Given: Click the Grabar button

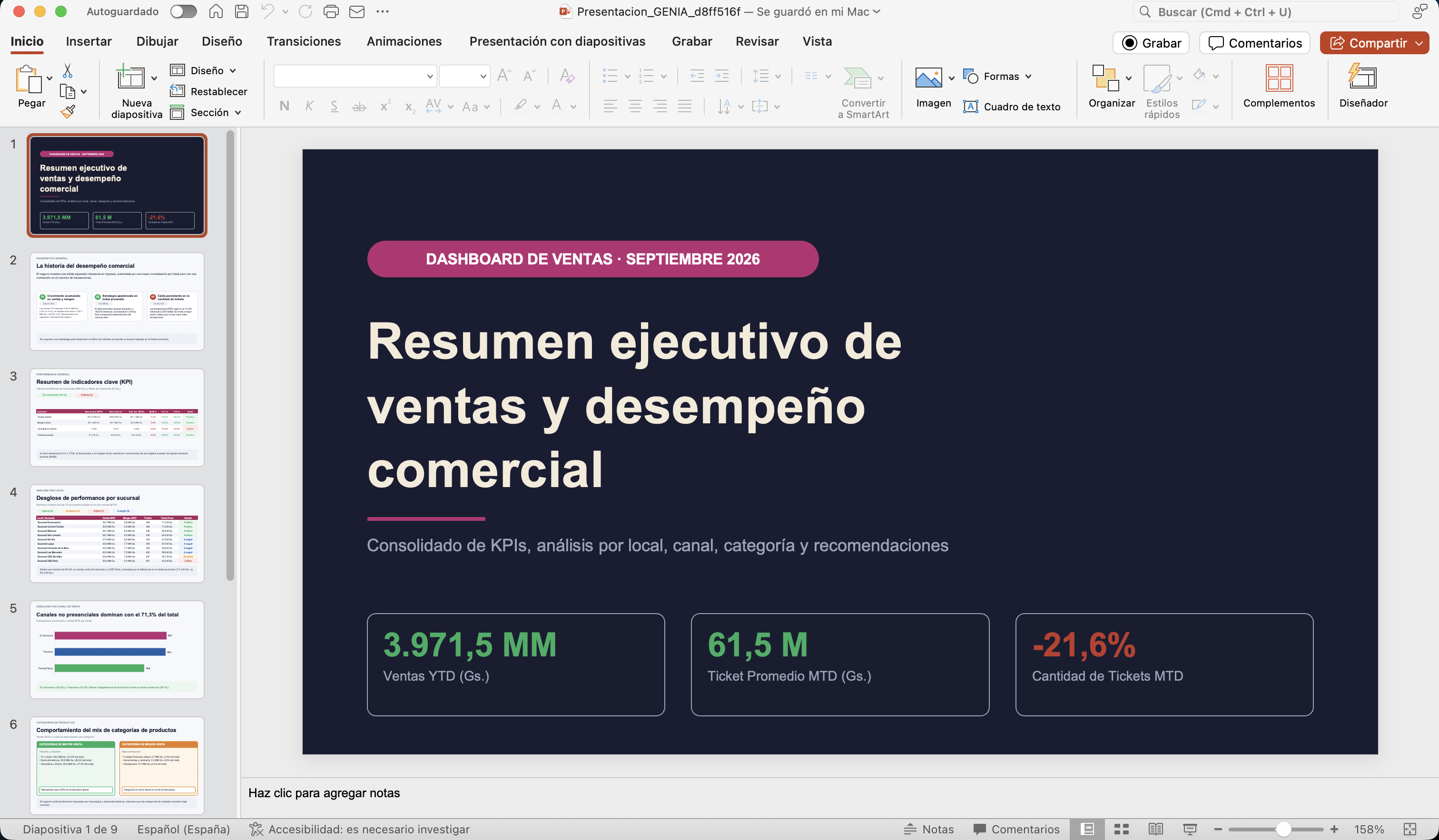Looking at the screenshot, I should coord(1151,43).
